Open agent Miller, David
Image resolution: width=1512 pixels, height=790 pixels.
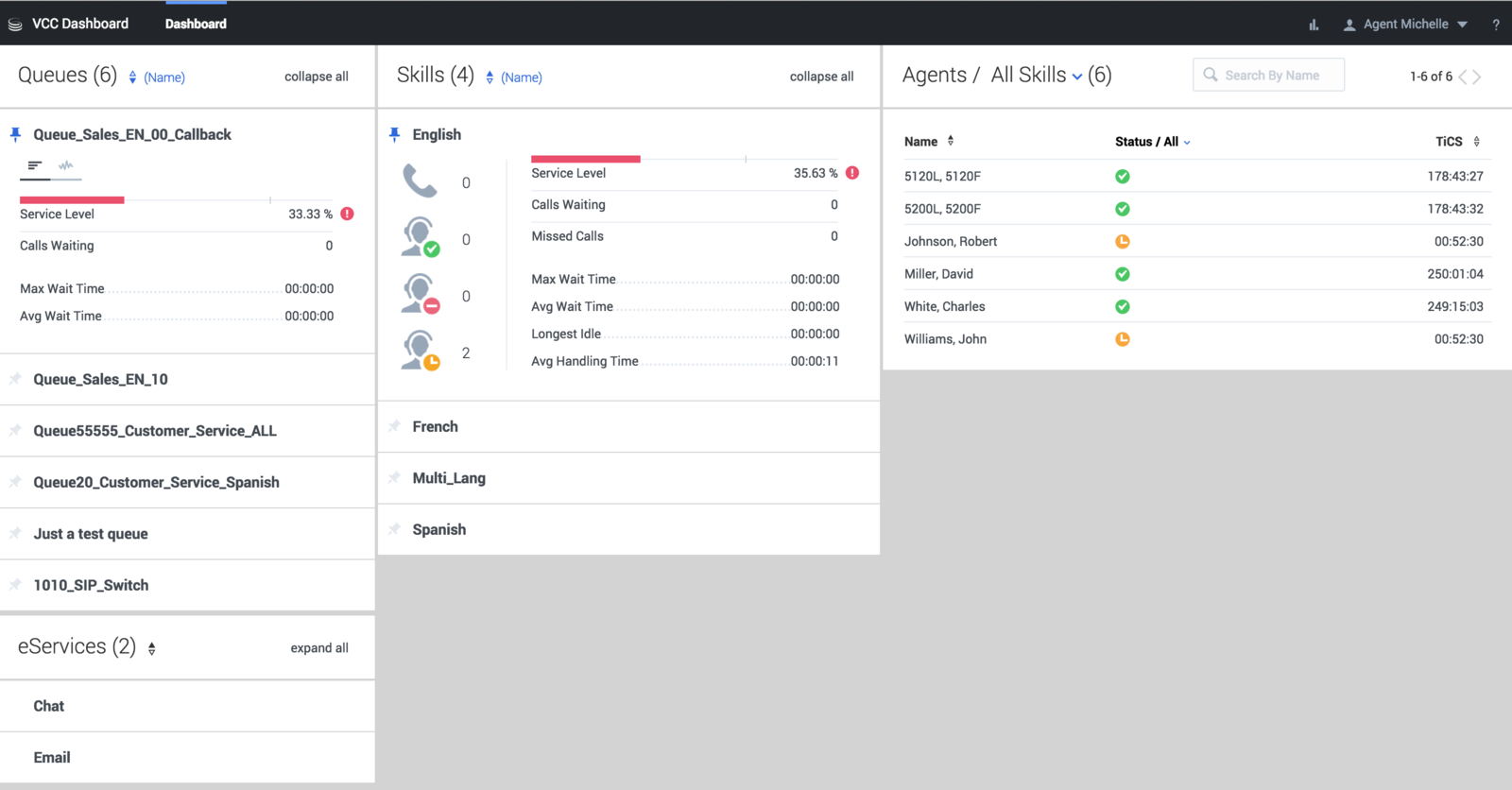(938, 274)
